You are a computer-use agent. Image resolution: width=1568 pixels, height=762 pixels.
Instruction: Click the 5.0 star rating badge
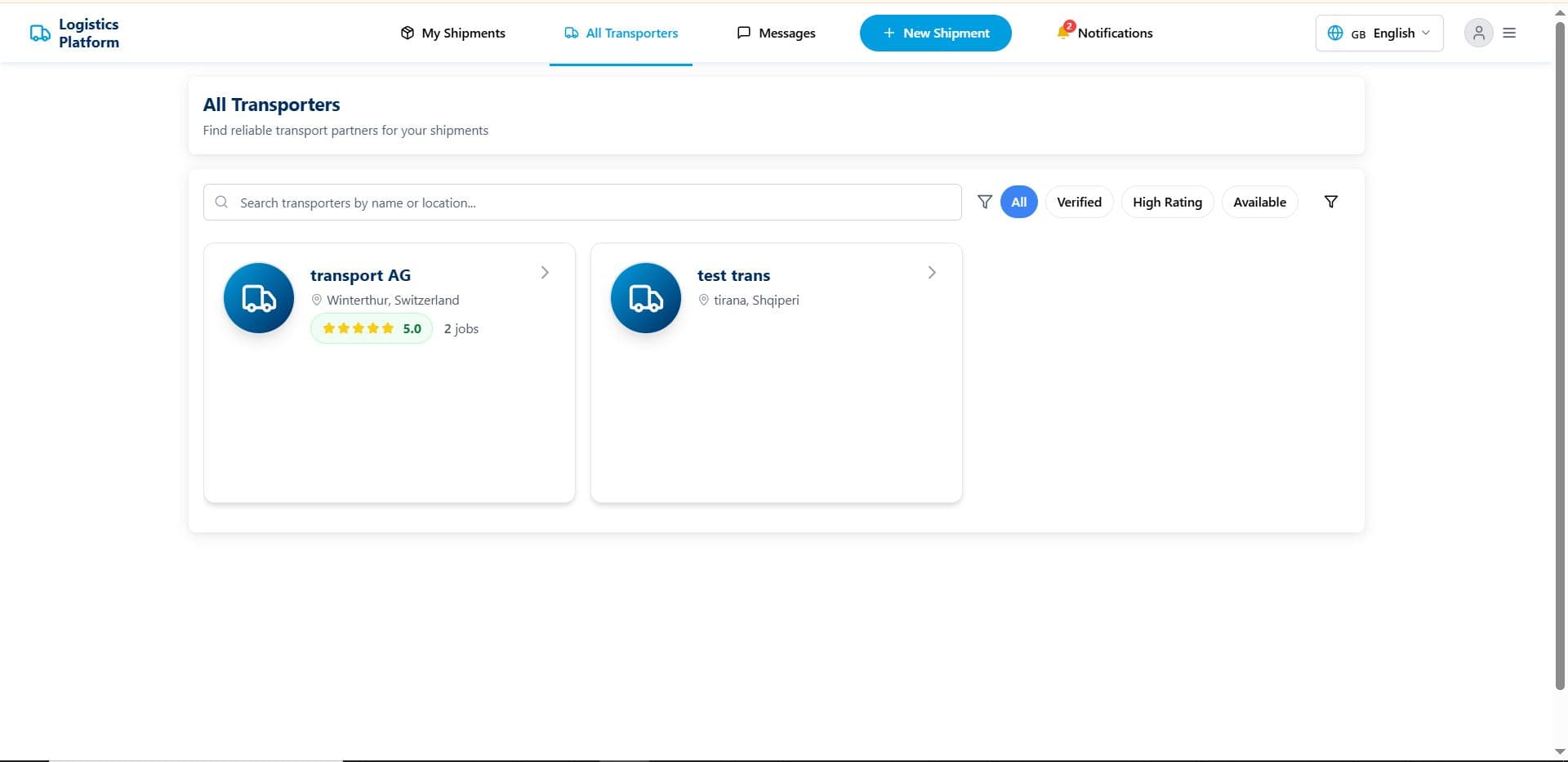[372, 328]
